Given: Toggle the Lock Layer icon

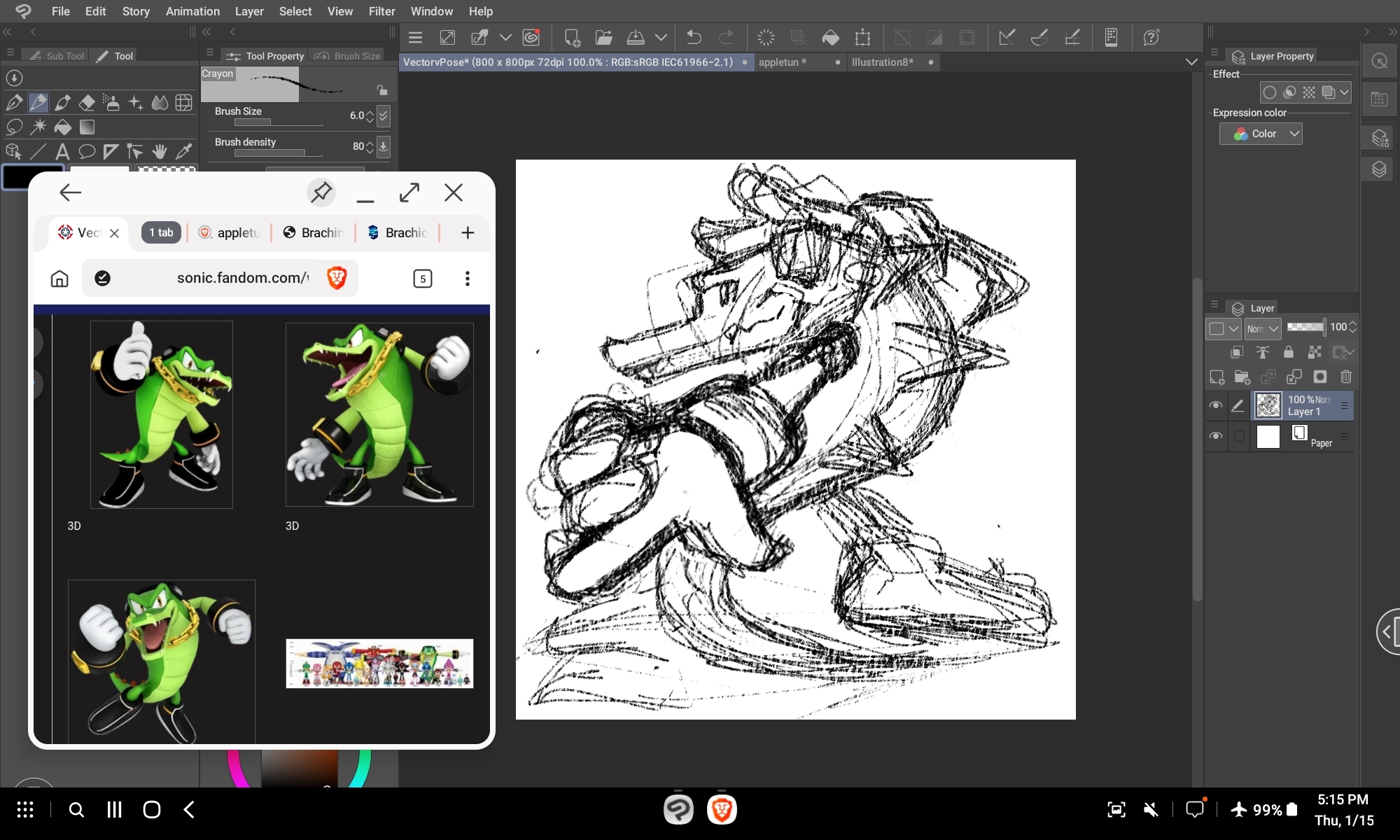Looking at the screenshot, I should click(x=1288, y=352).
